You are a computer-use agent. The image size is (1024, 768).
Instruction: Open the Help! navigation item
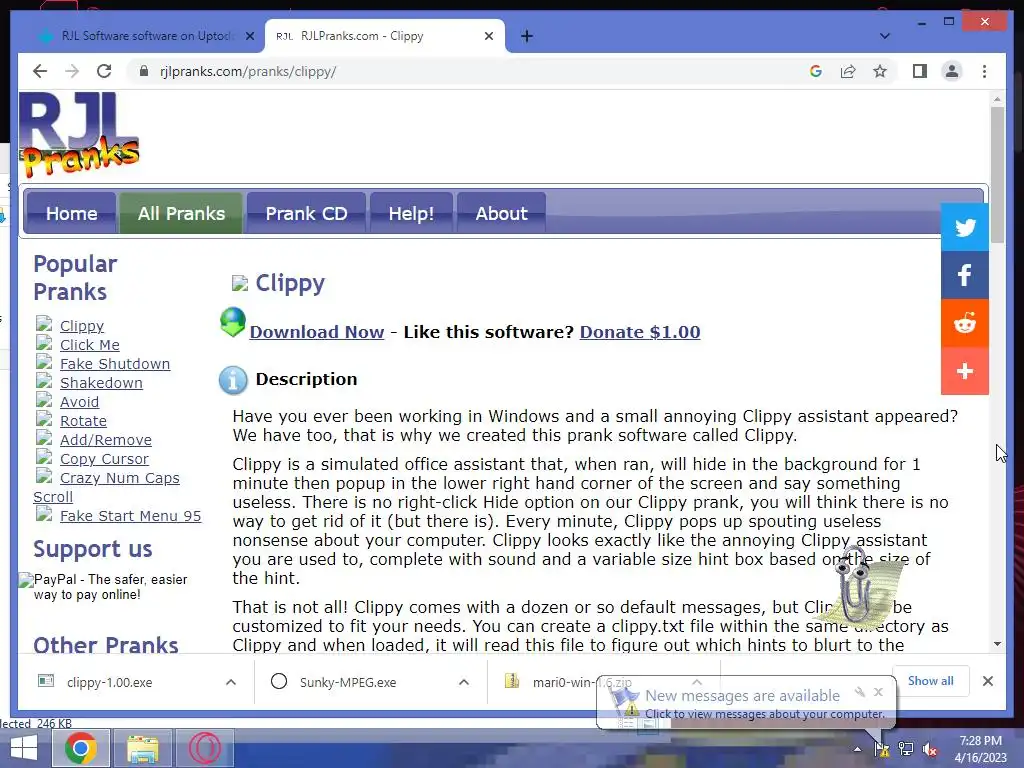tap(411, 214)
